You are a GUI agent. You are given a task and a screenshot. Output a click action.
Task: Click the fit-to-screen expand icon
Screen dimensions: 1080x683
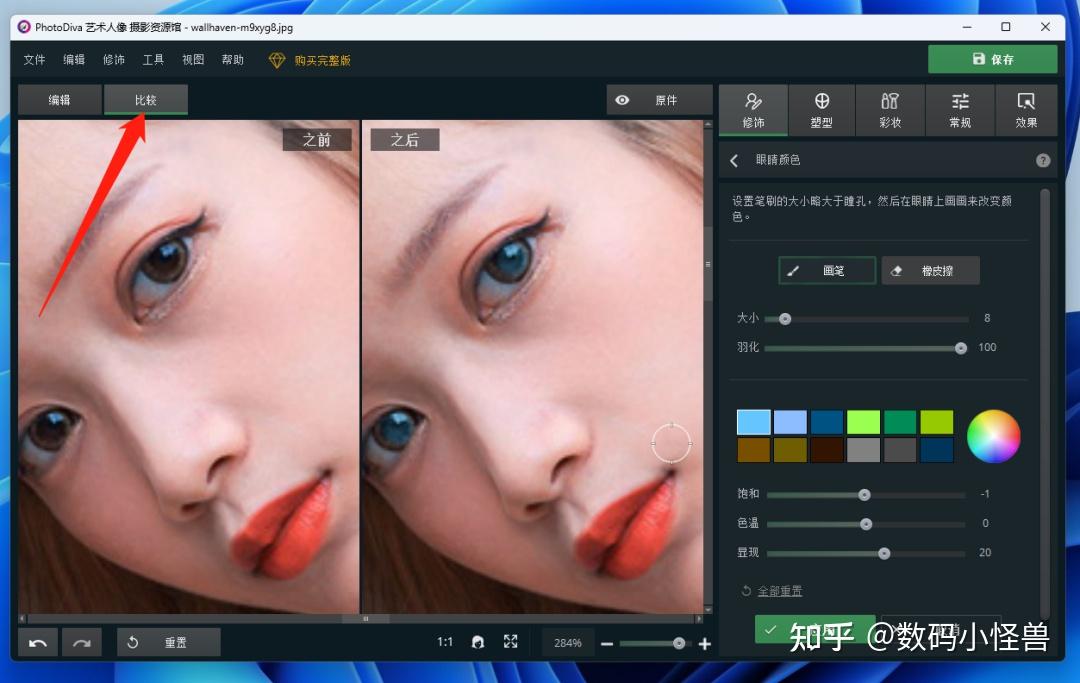pyautogui.click(x=510, y=642)
